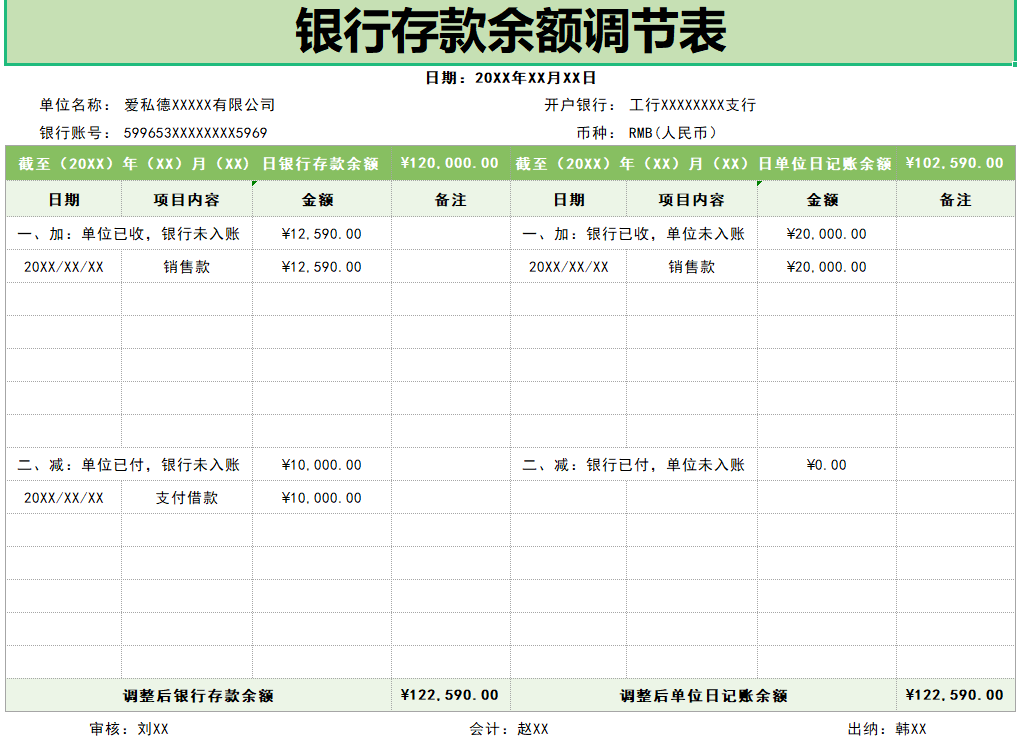Click the right-side 备注 column header
Viewport: 1017px width, 753px height.
coord(955,200)
